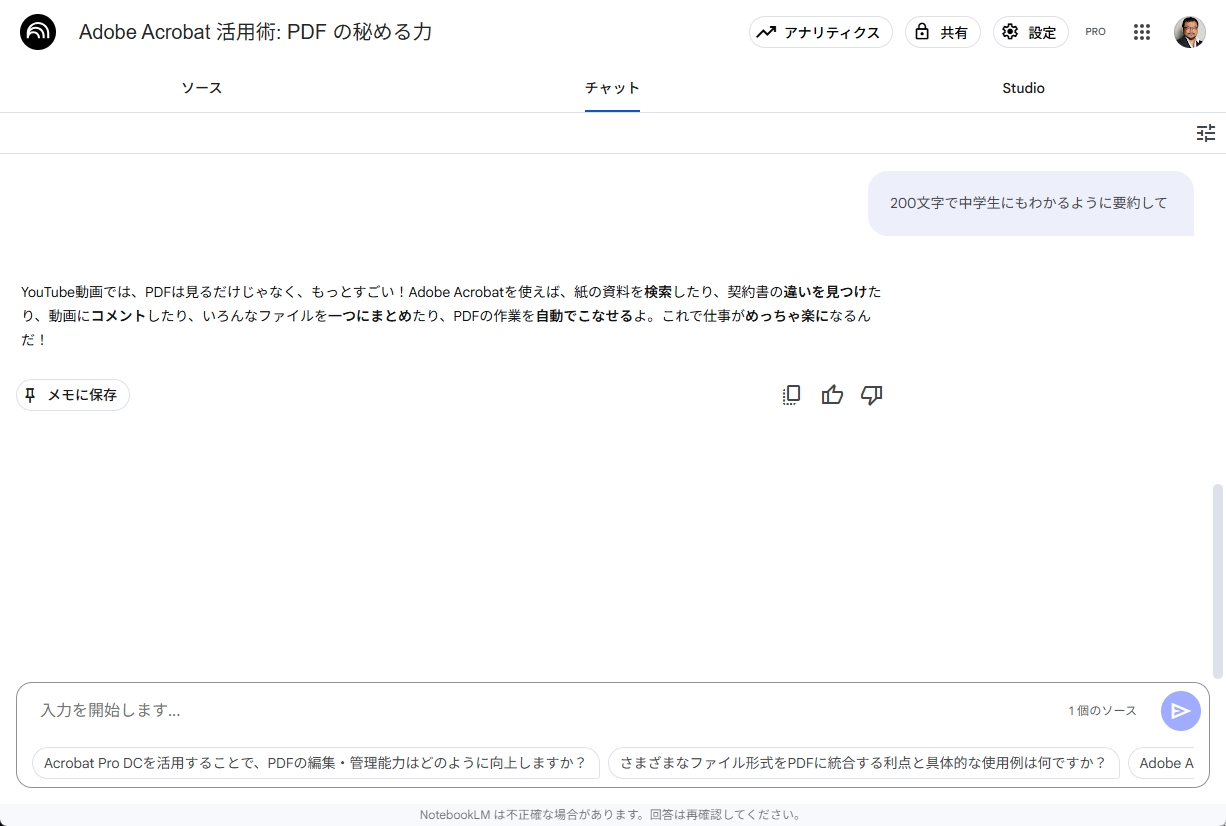Image resolution: width=1226 pixels, height=826 pixels.
Task: Switch to the チャット tab
Action: 612,88
